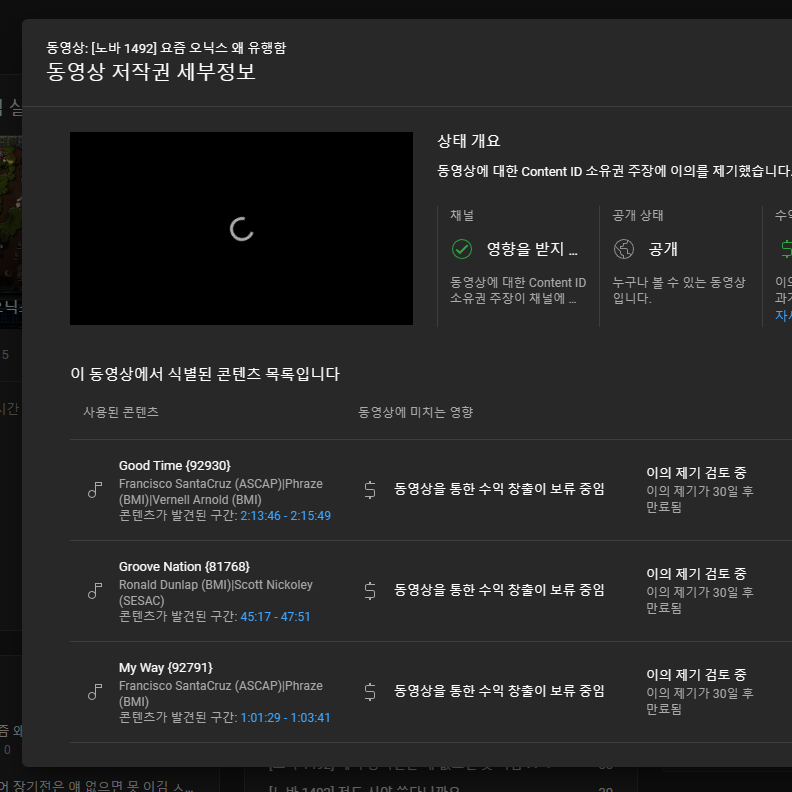Click the dollar icon in the Groove Nation row
This screenshot has width=792, height=792.
tap(370, 591)
